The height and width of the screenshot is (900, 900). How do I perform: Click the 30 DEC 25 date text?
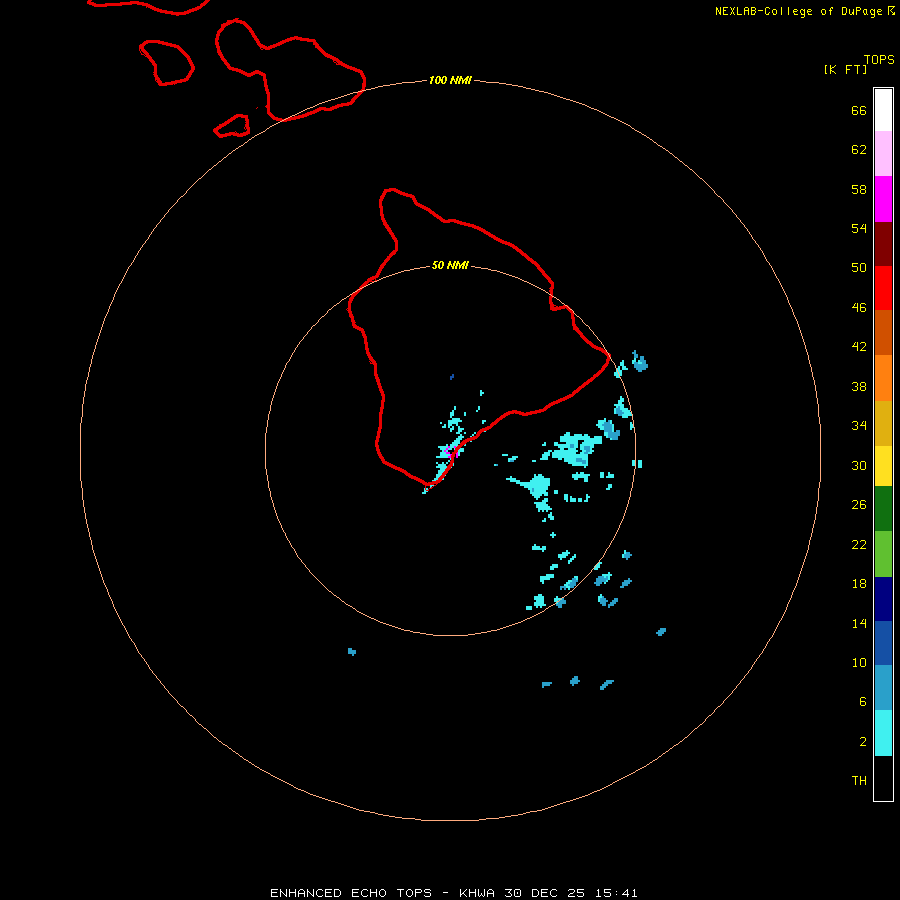544,893
